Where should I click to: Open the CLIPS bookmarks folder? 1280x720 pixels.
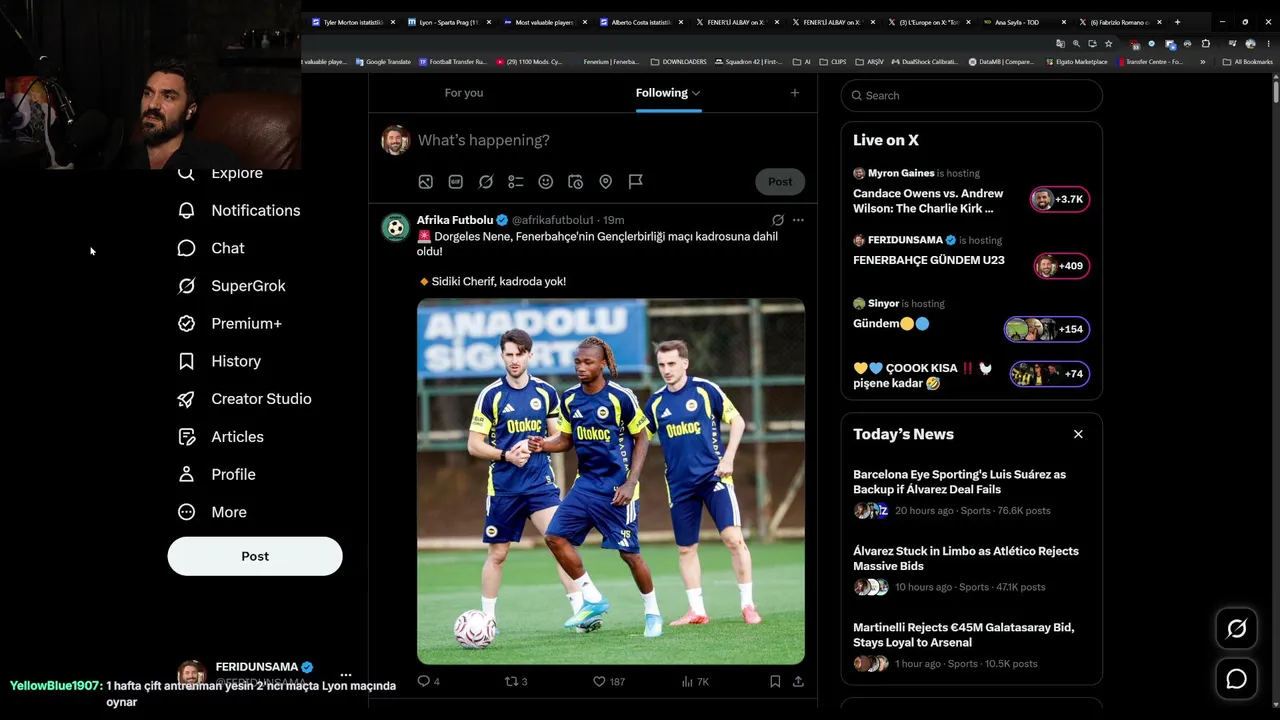[833, 62]
